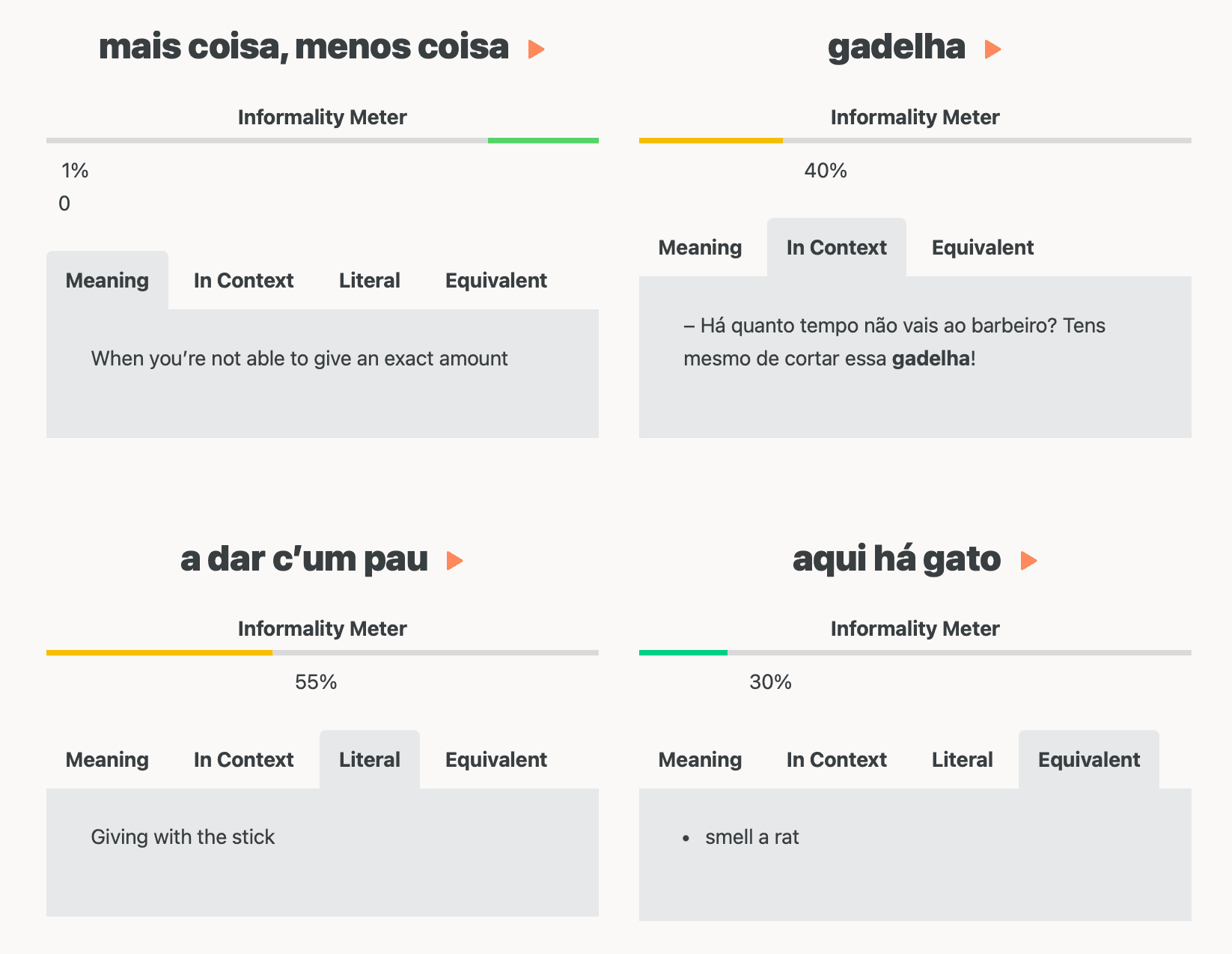The image size is (1232, 954).
Task: Switch to Meaning tab for 'gadelha'
Action: tap(700, 248)
